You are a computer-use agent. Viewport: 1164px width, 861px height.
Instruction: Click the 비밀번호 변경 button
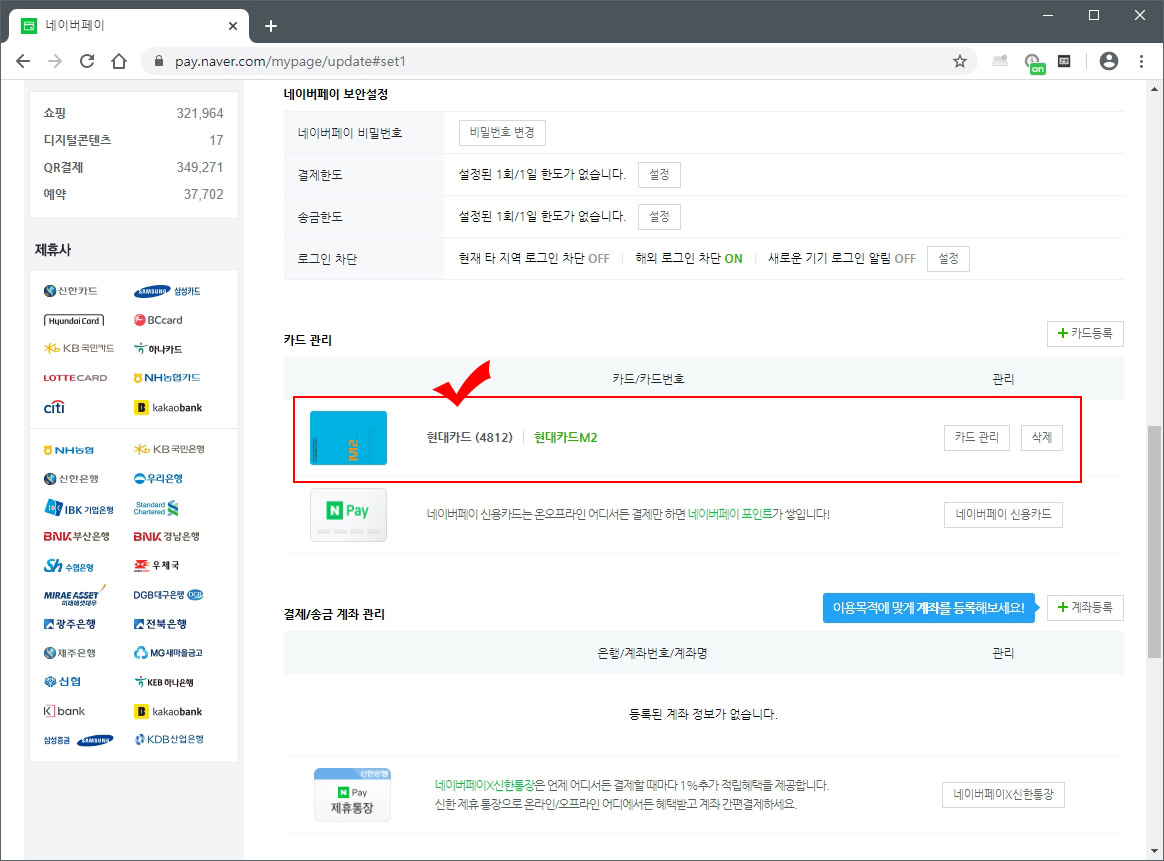coord(502,133)
